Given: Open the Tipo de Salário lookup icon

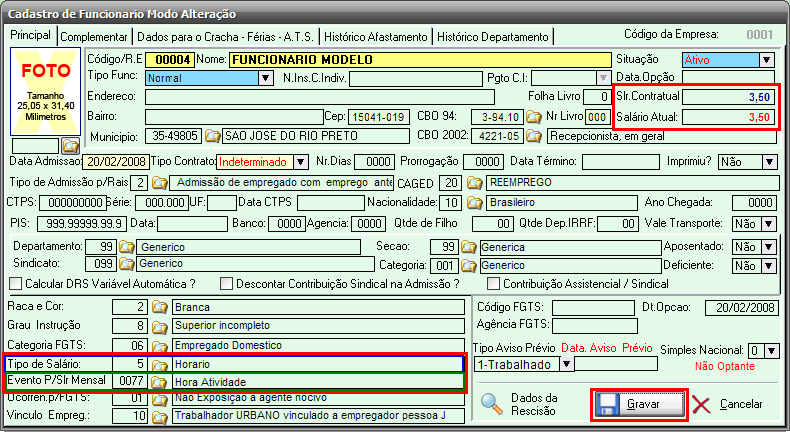Looking at the screenshot, I should 159,364.
